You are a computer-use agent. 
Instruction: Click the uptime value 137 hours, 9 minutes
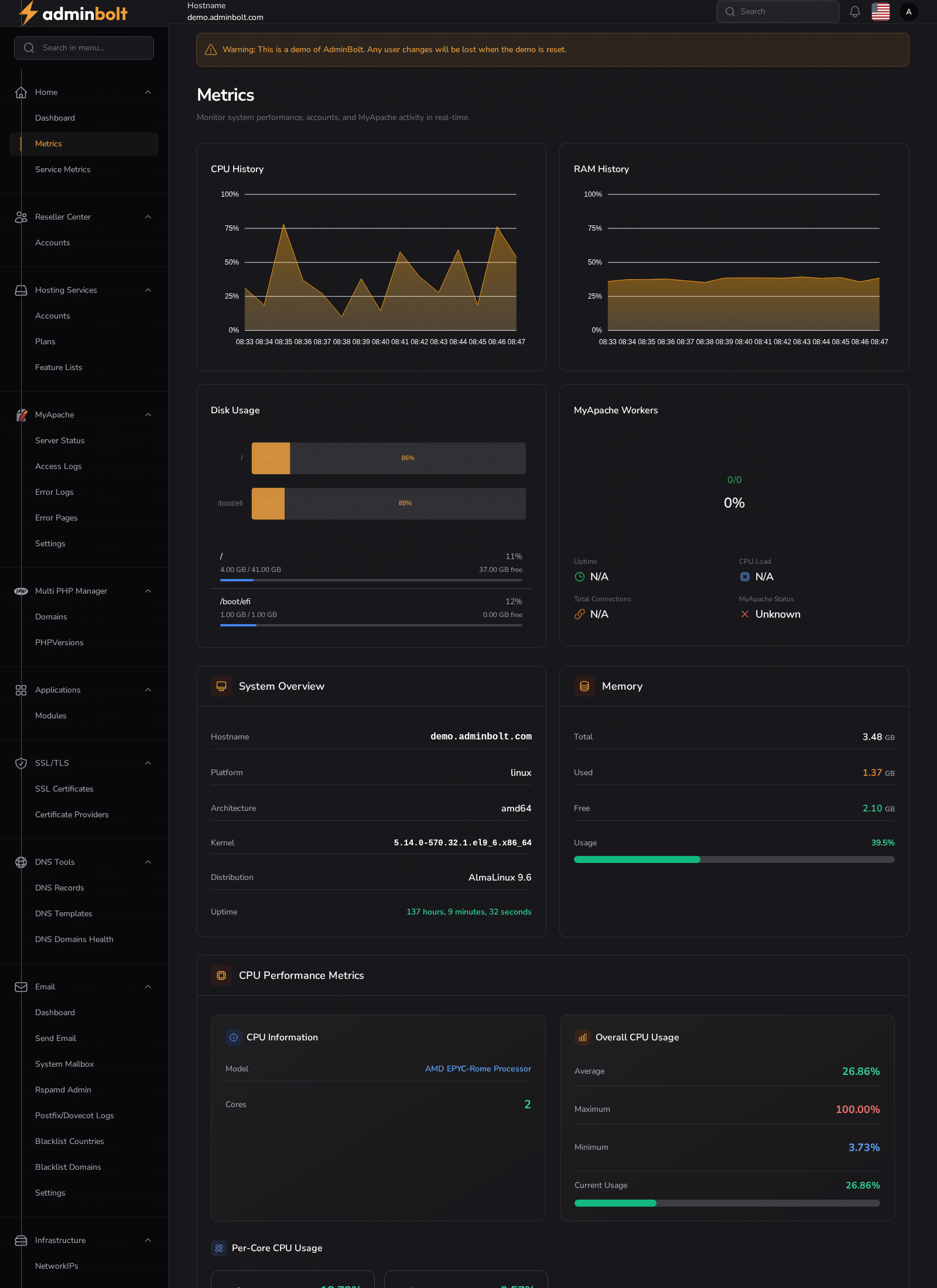click(469, 912)
